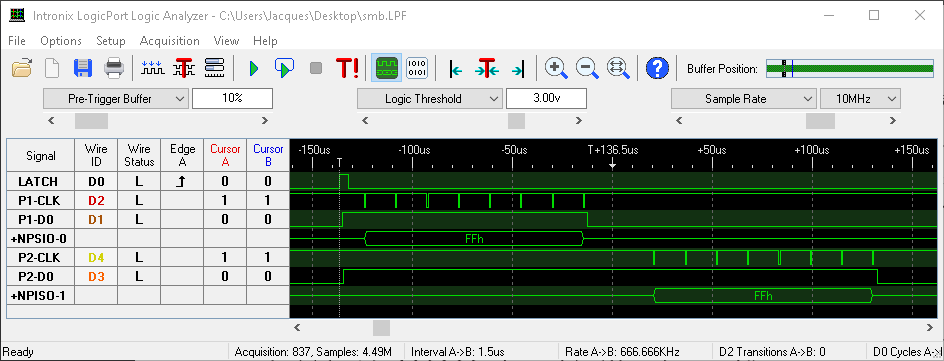The height and width of the screenshot is (361, 944).
Task: Select the P1-CLK signal name
Action: pyautogui.click(x=40, y=200)
